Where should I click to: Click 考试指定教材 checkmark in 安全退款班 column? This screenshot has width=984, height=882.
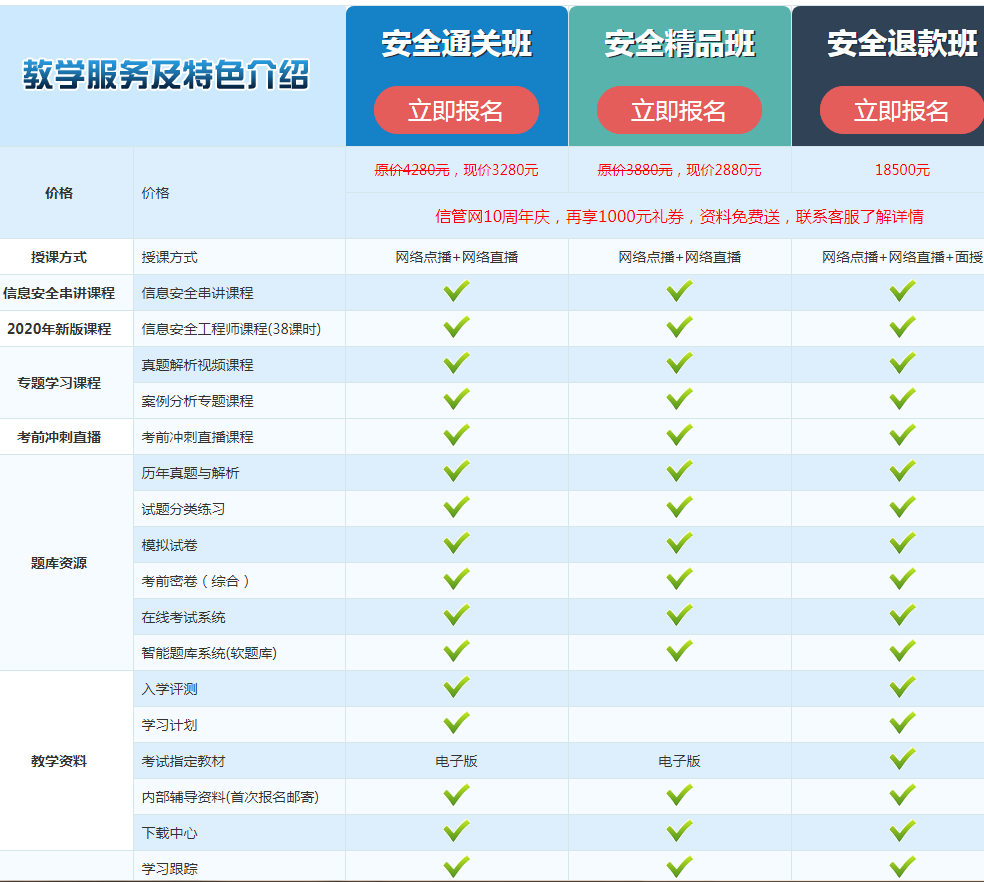tap(902, 760)
